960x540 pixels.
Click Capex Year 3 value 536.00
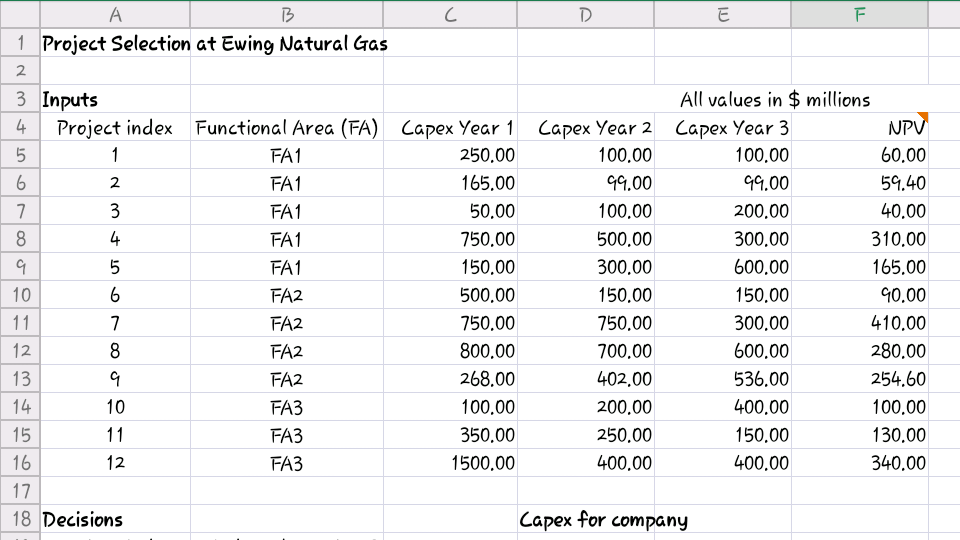(x=722, y=379)
